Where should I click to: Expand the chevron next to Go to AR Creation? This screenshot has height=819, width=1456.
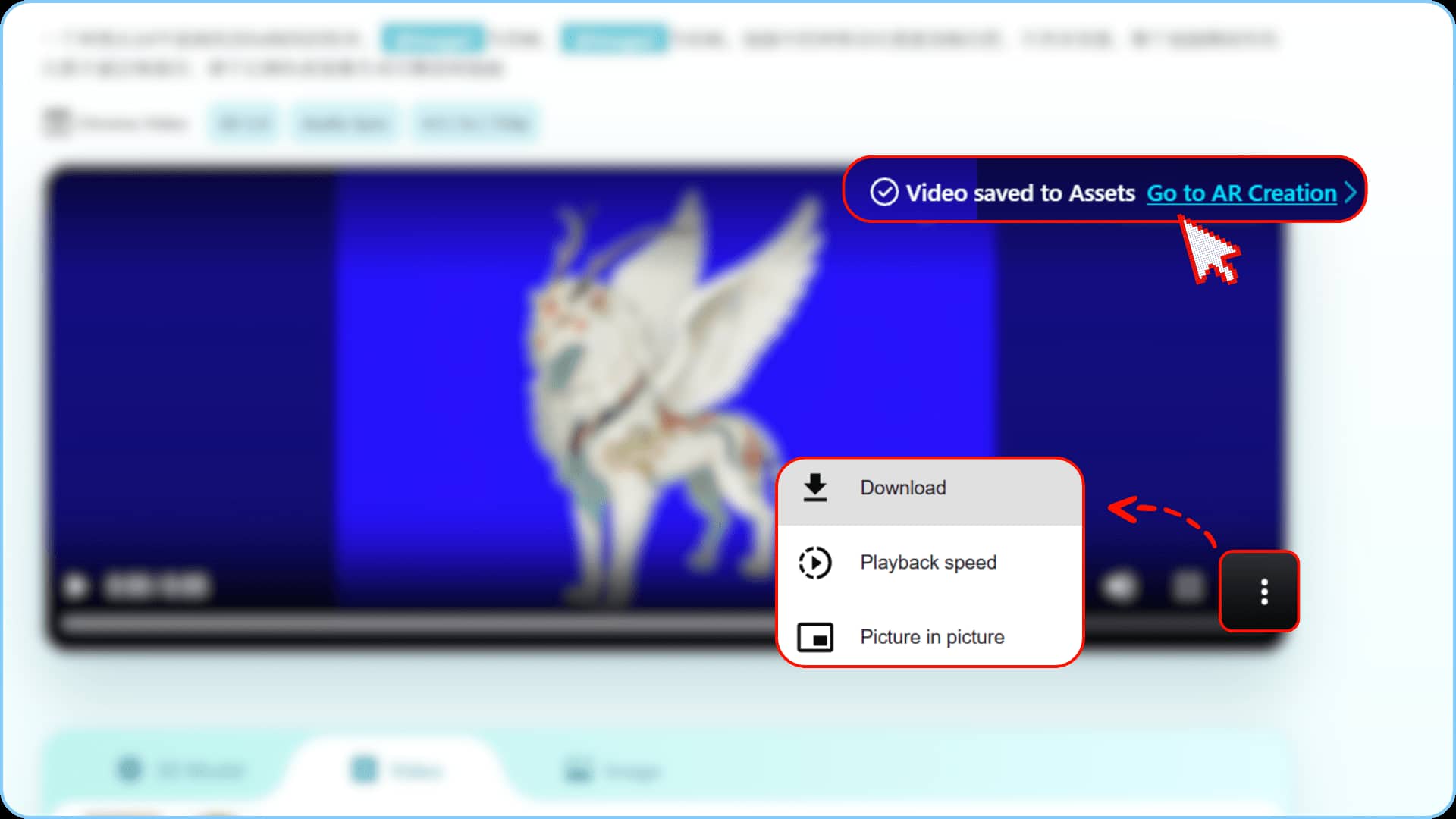1351,193
